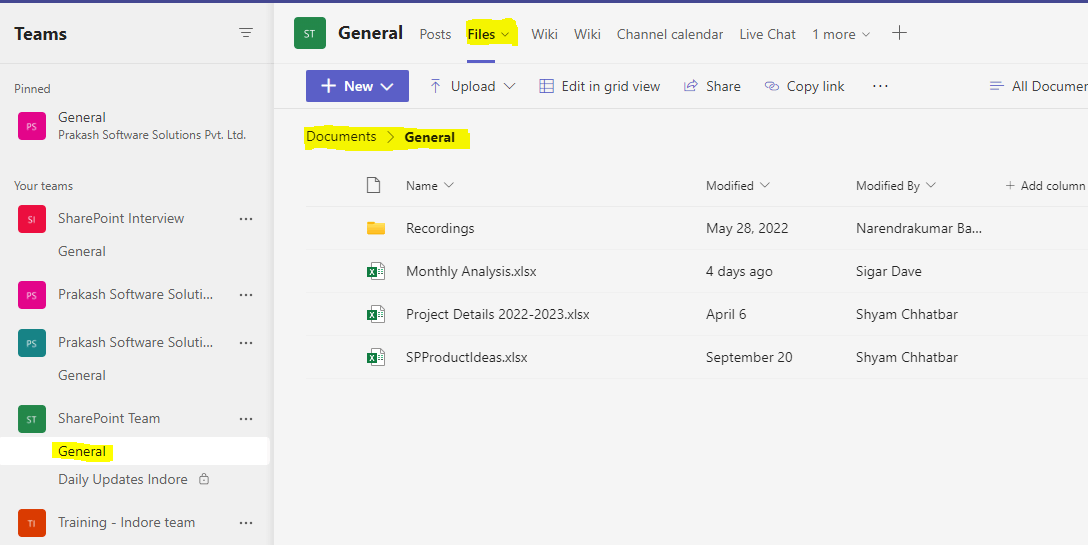1088x545 pixels.
Task: Open more options for SharePoint Interview team
Action: pos(246,219)
